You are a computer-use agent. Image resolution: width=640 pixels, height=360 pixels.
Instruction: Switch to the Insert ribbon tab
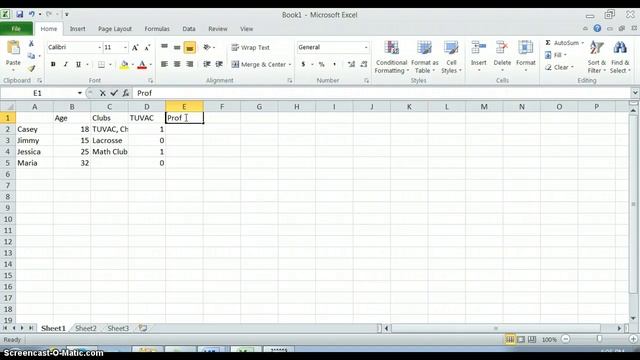tap(78, 29)
